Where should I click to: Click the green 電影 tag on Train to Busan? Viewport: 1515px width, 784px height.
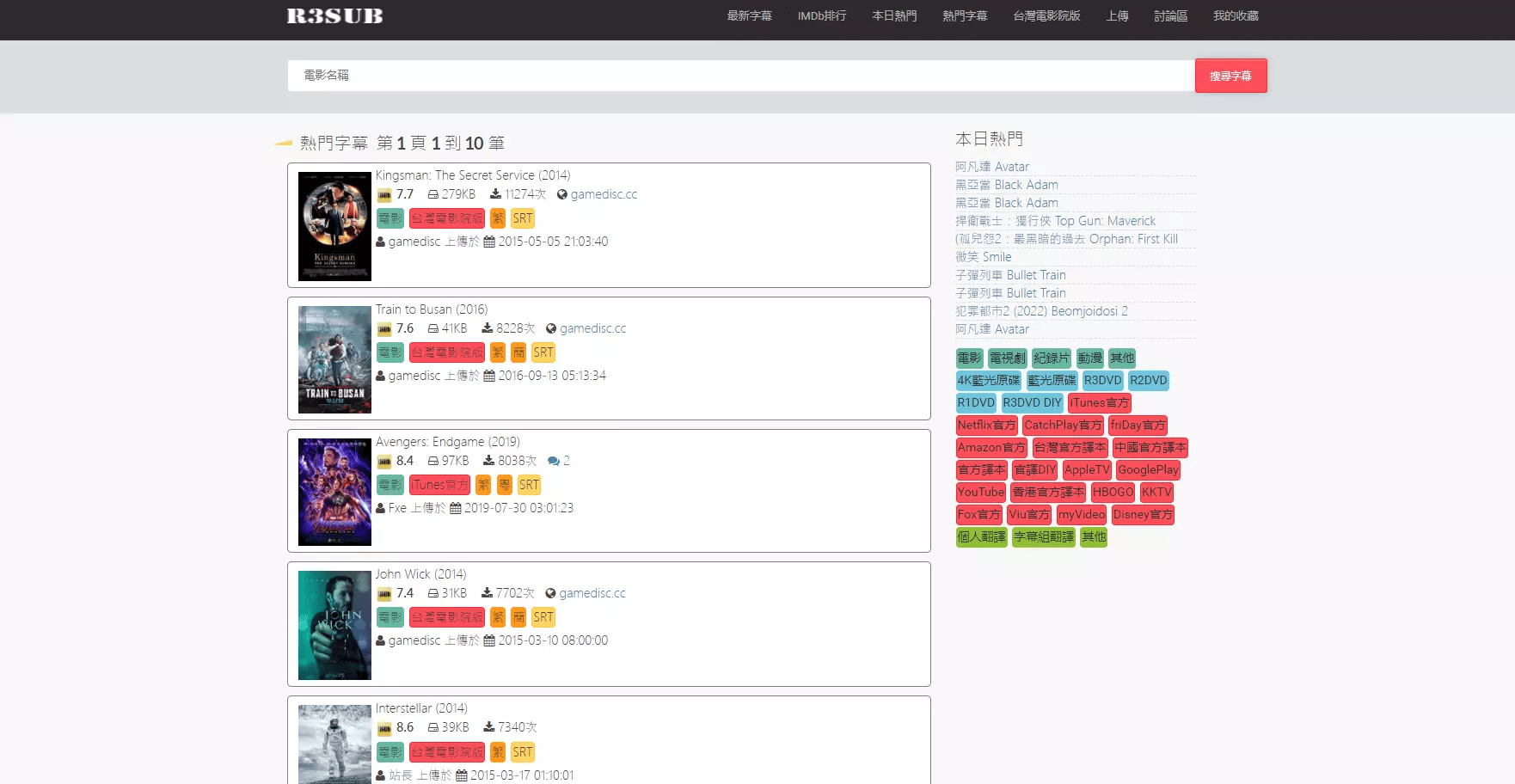[390, 352]
